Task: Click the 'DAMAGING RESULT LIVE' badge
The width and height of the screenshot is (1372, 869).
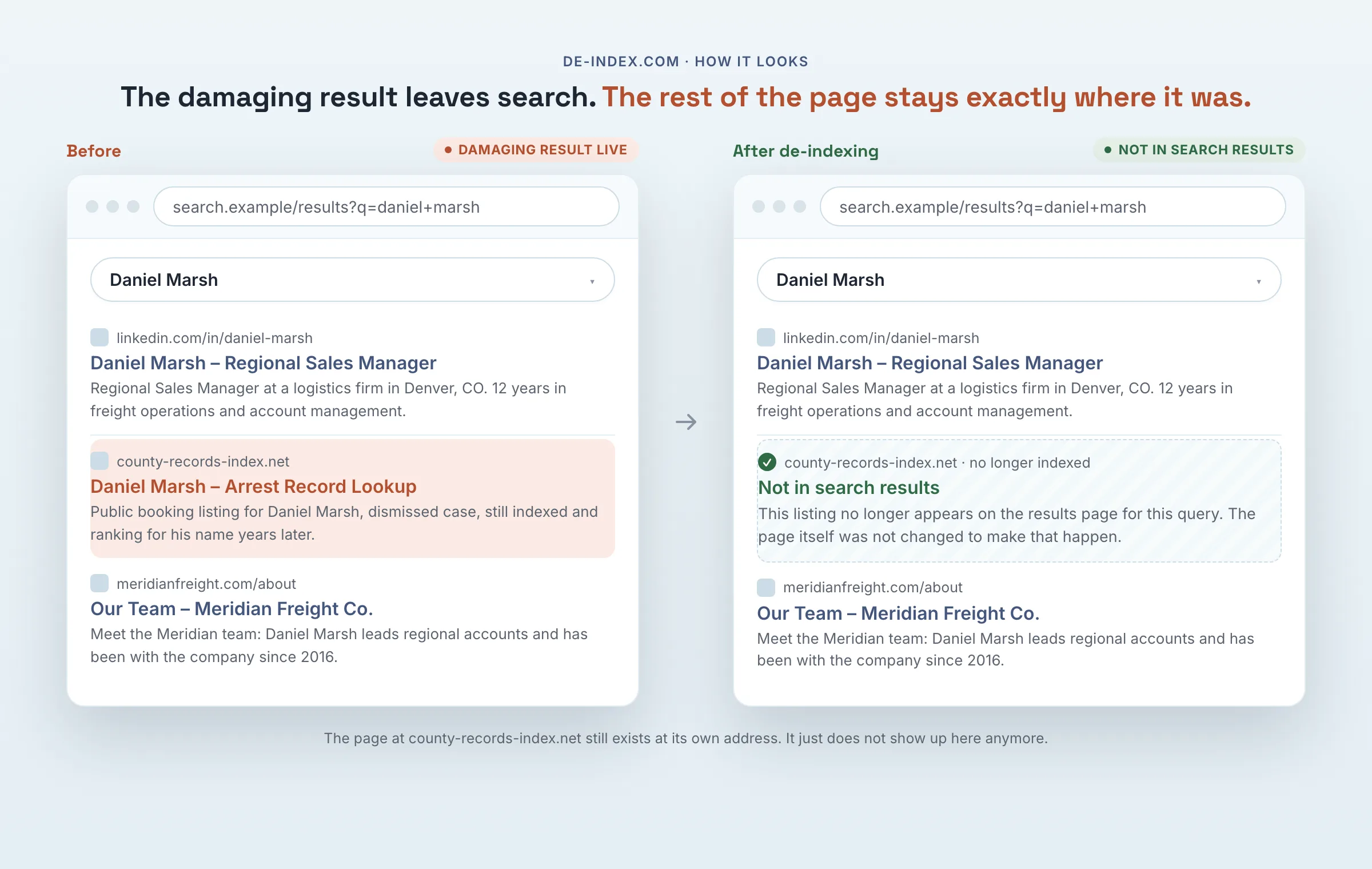Action: [536, 150]
